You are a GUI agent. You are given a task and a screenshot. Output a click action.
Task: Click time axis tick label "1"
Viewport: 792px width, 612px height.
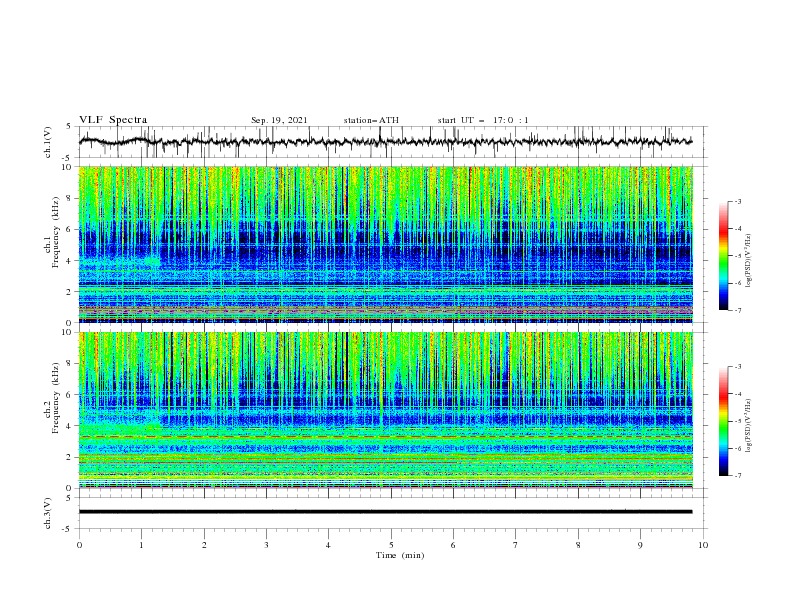(x=141, y=545)
